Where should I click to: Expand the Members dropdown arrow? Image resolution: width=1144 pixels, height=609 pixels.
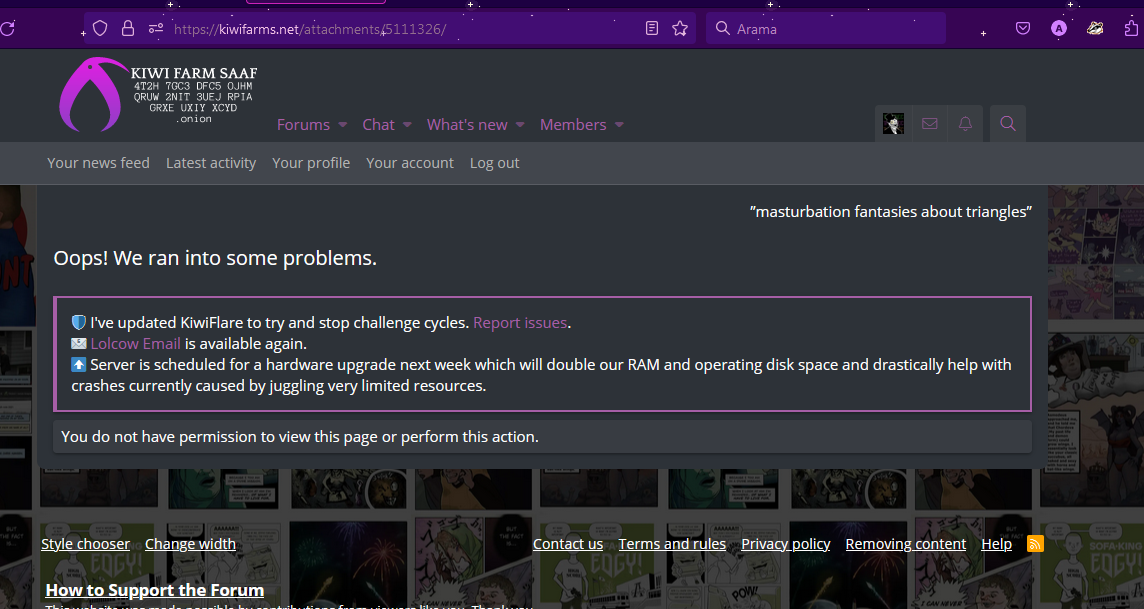click(619, 125)
